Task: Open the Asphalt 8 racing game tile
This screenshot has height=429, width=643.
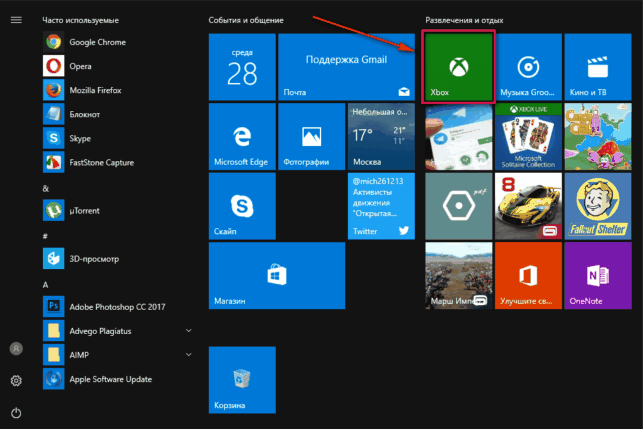Action: pos(528,206)
